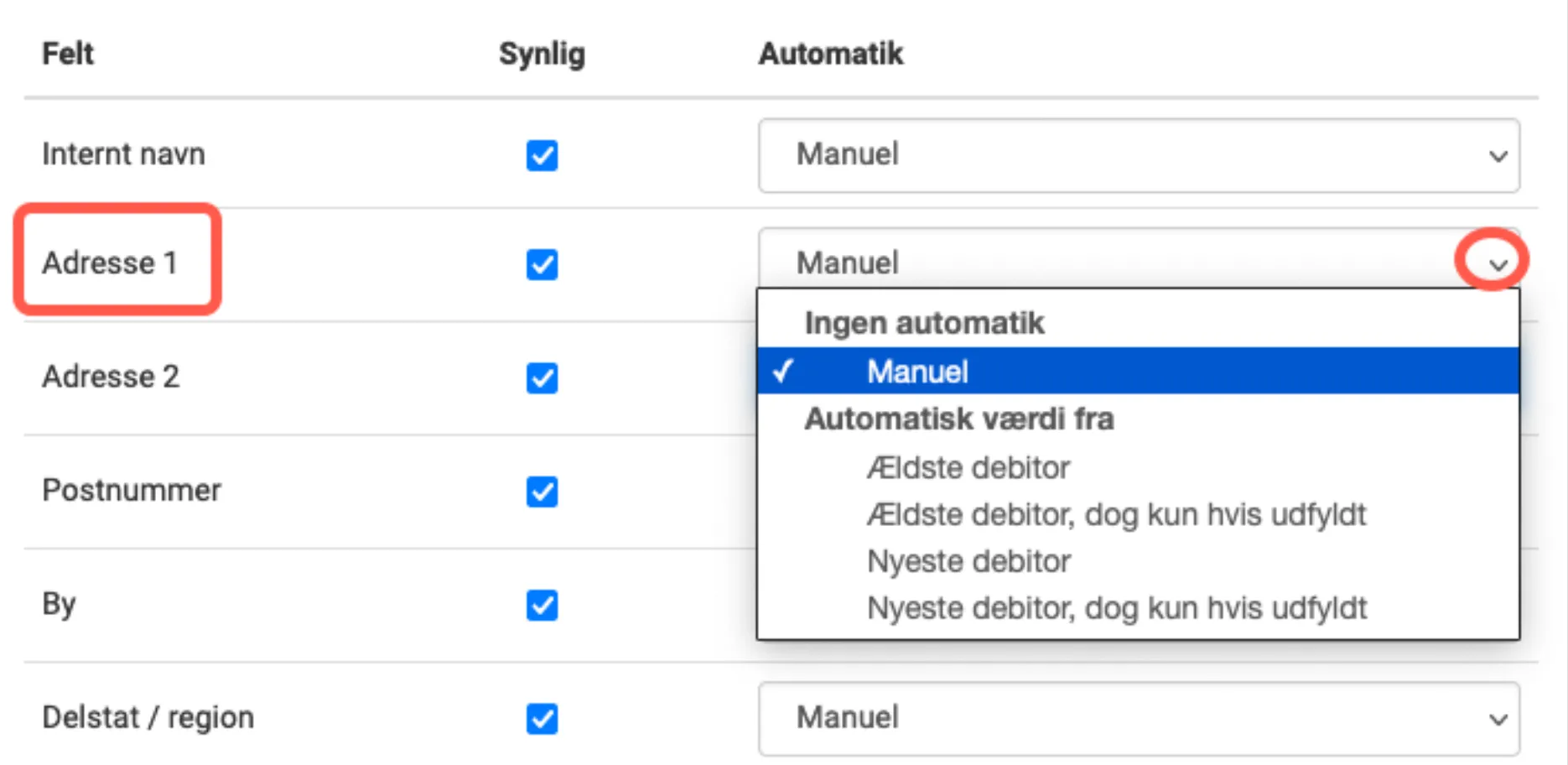Click the Felt column header
The image size is (1568, 765).
[67, 54]
